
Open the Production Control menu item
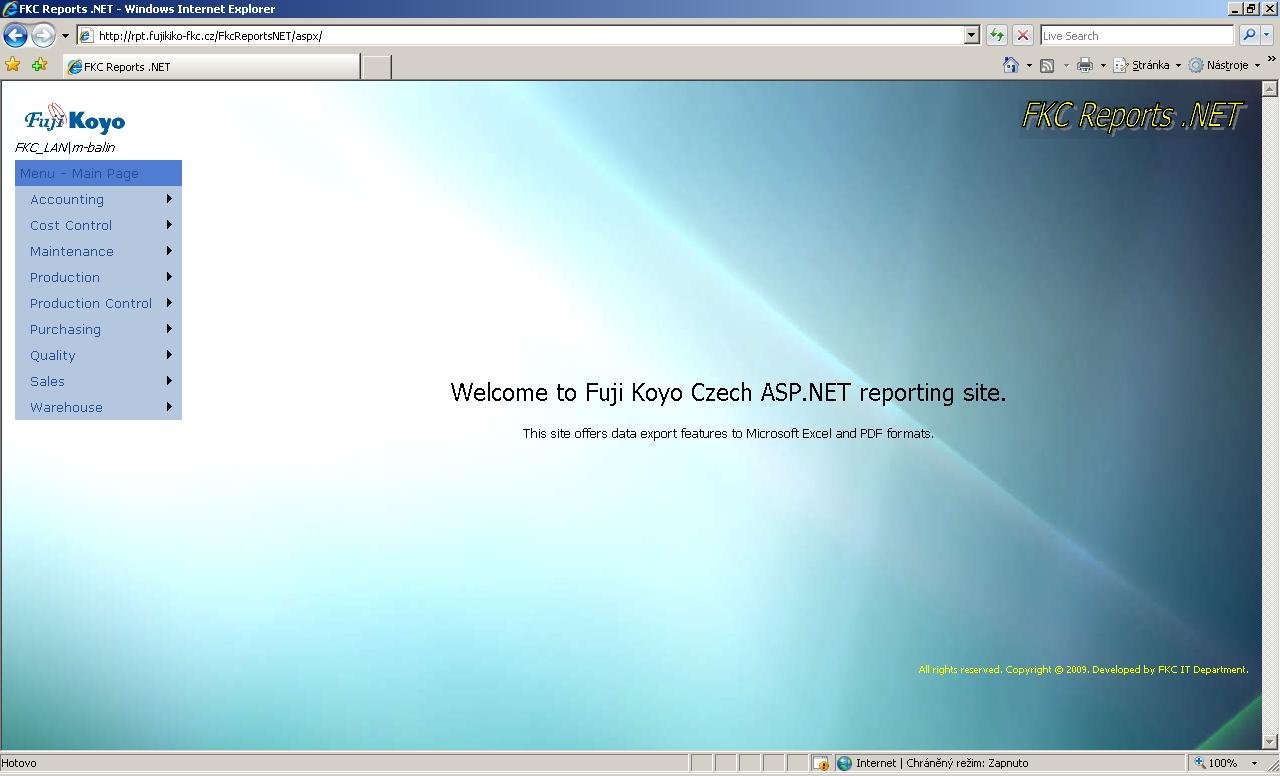tap(98, 303)
